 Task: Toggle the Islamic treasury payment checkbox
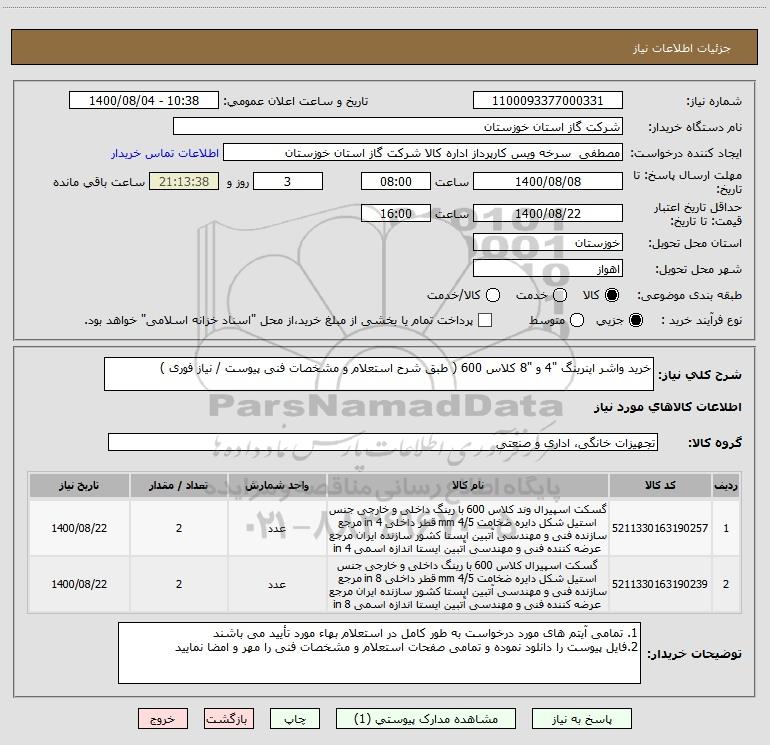coord(485,320)
